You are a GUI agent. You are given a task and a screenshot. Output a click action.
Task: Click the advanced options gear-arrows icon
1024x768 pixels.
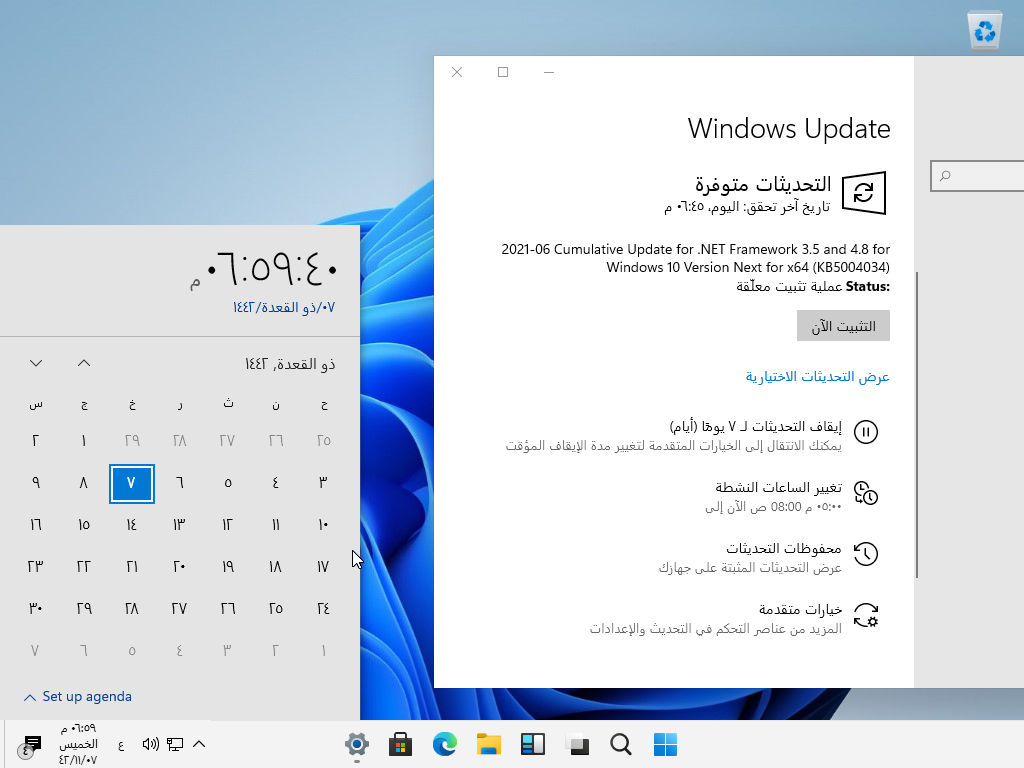pyautogui.click(x=866, y=615)
